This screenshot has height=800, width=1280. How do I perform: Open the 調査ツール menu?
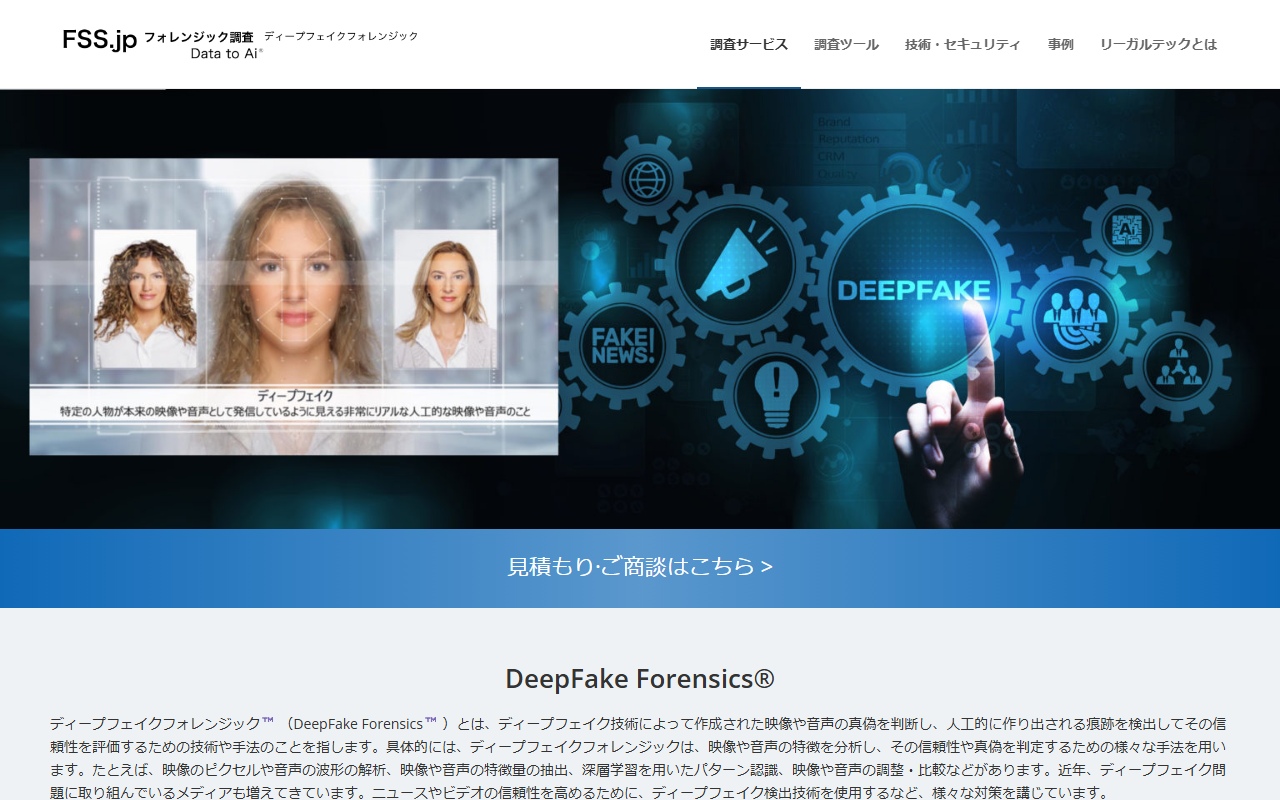[846, 44]
